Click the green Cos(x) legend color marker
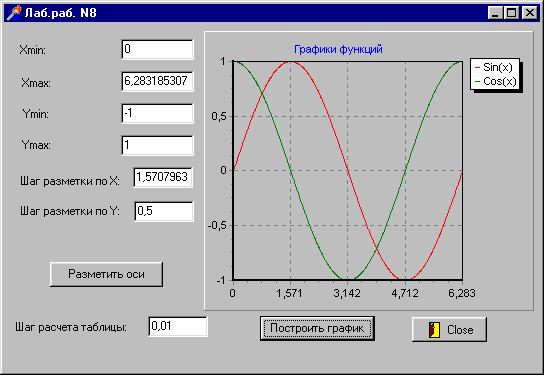Image resolution: width=545 pixels, height=376 pixels. (477, 82)
